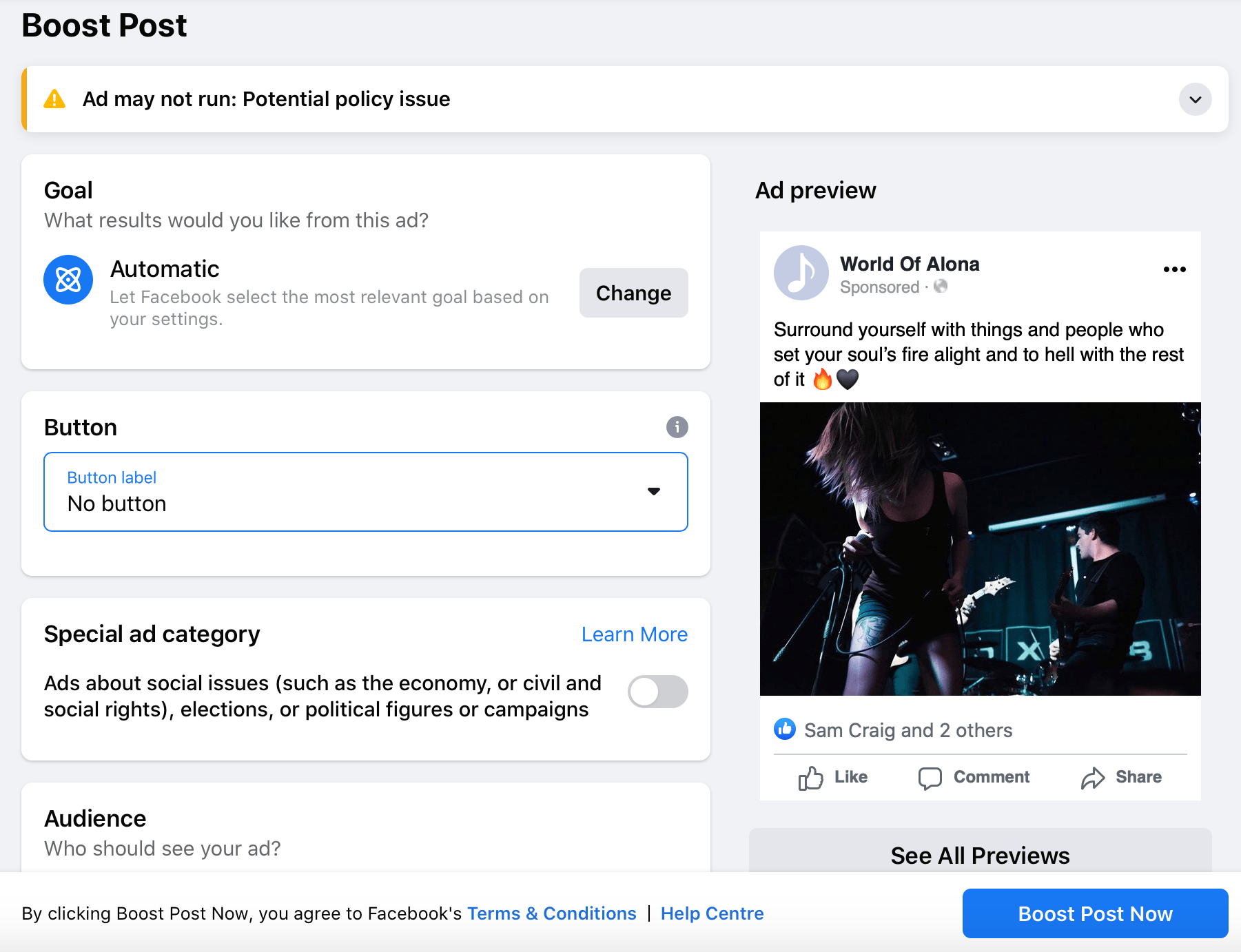
Task: Click the World Of Alona profile avatar
Action: coord(801,273)
